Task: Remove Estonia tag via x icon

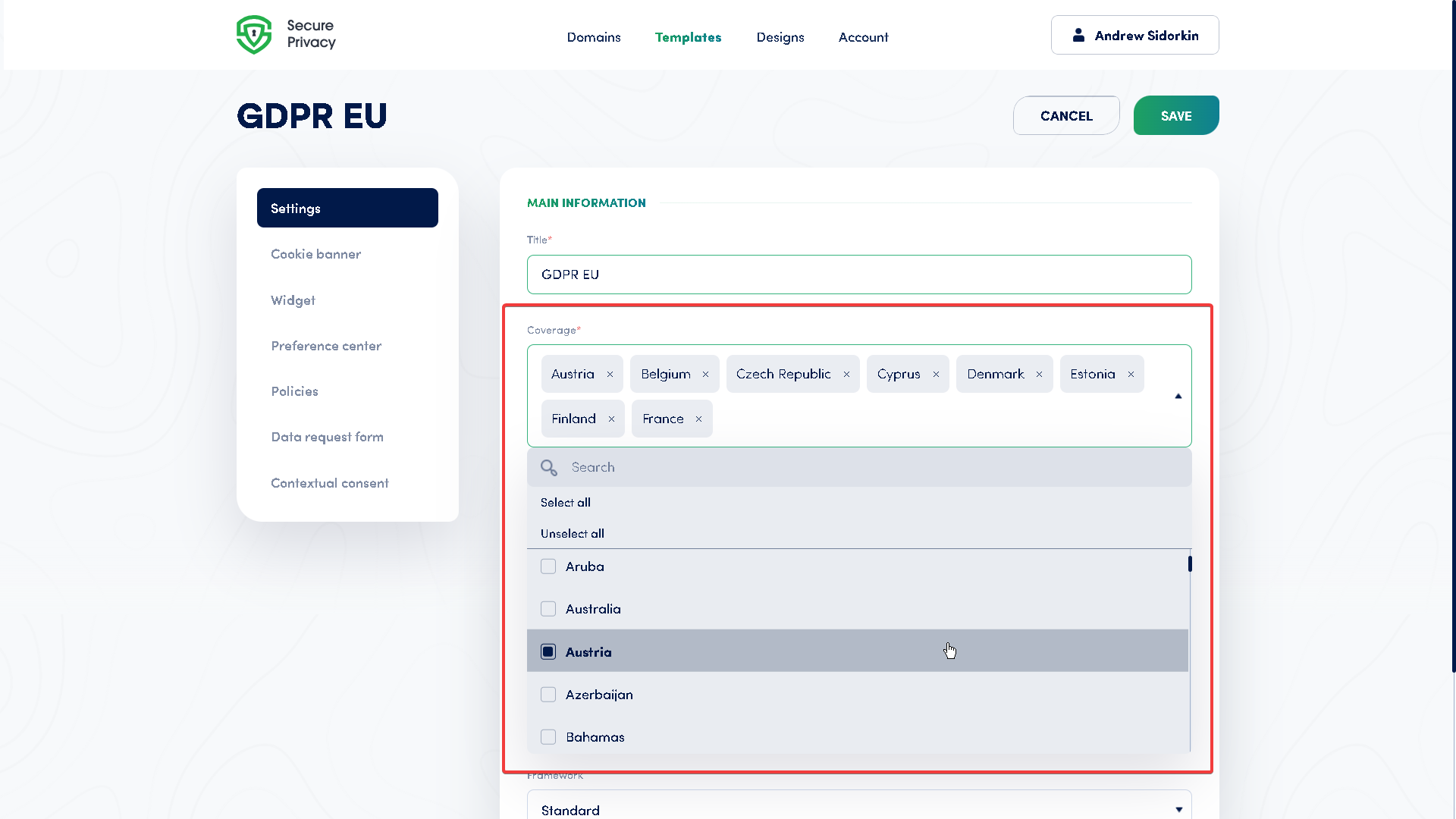Action: coord(1131,373)
